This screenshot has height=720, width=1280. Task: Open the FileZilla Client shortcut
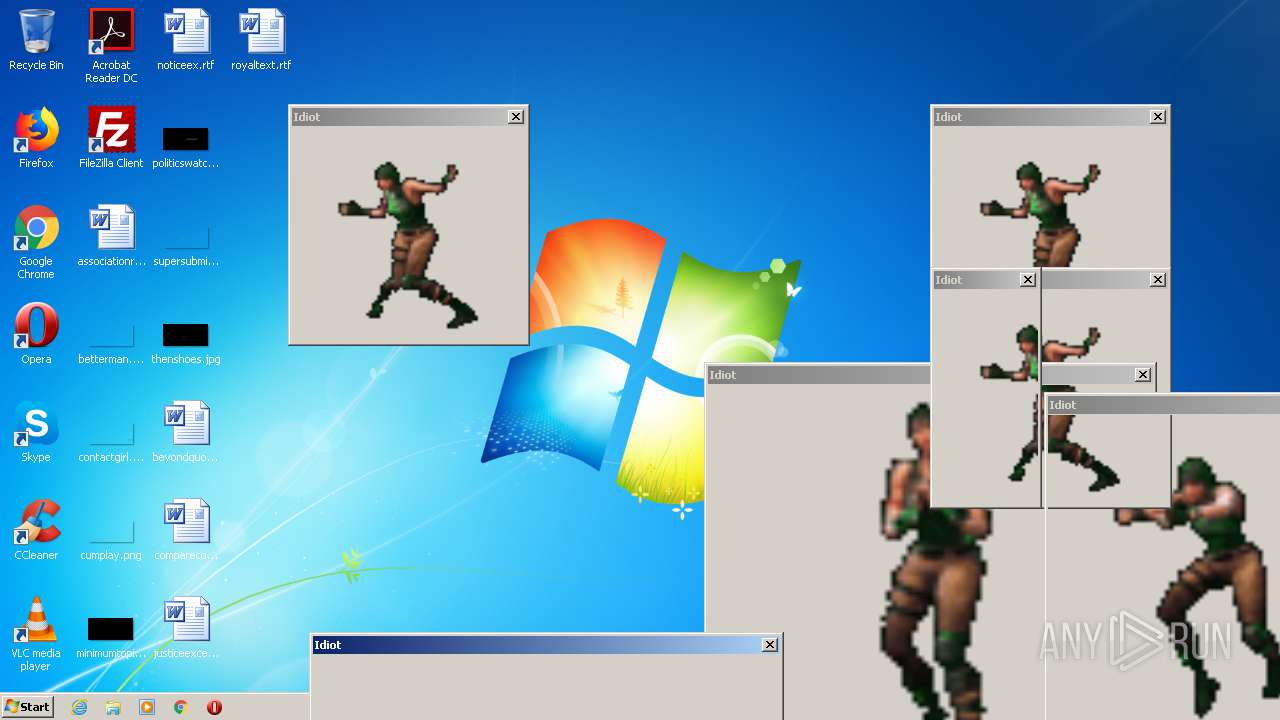click(111, 138)
